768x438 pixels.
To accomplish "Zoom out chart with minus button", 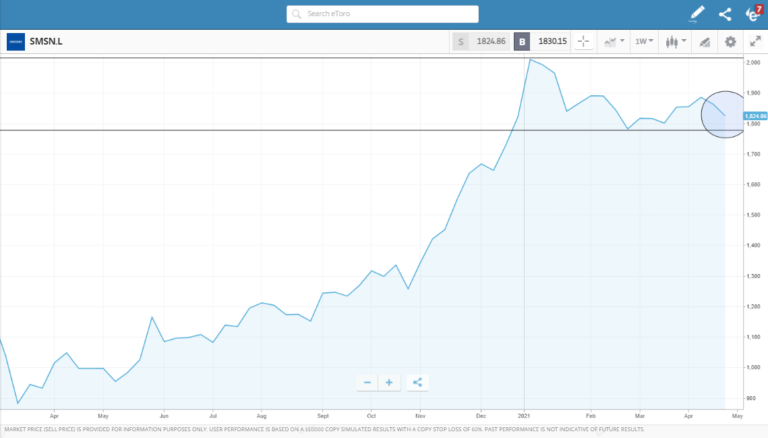I will click(367, 382).
